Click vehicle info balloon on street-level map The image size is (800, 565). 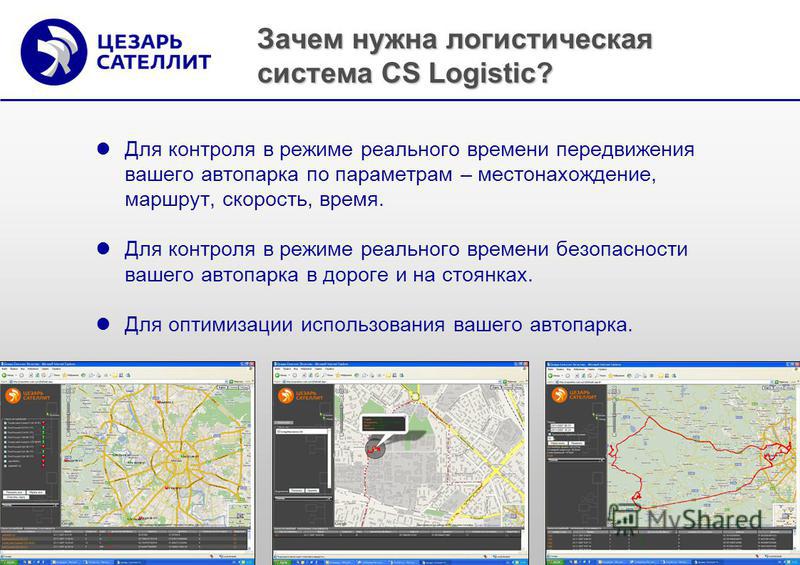pyautogui.click(x=384, y=424)
